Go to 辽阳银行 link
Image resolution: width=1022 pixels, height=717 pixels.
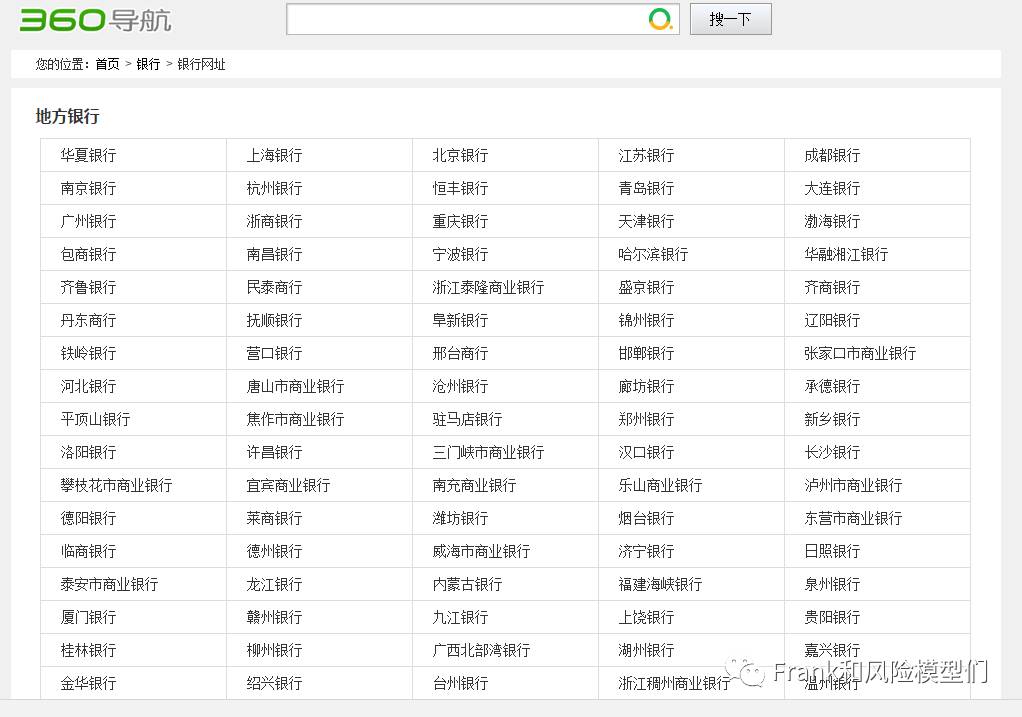tap(832, 320)
